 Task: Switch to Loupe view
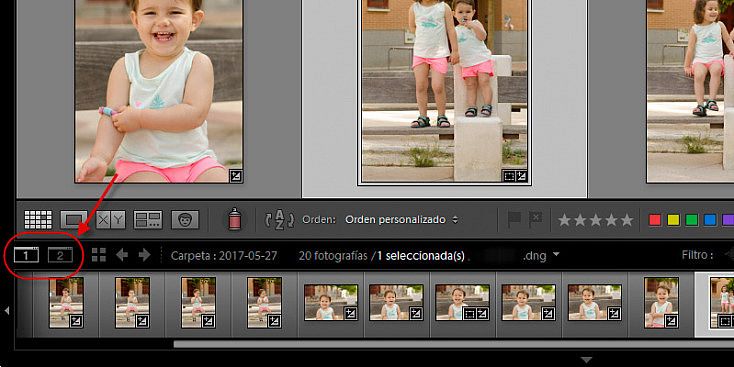click(x=74, y=220)
